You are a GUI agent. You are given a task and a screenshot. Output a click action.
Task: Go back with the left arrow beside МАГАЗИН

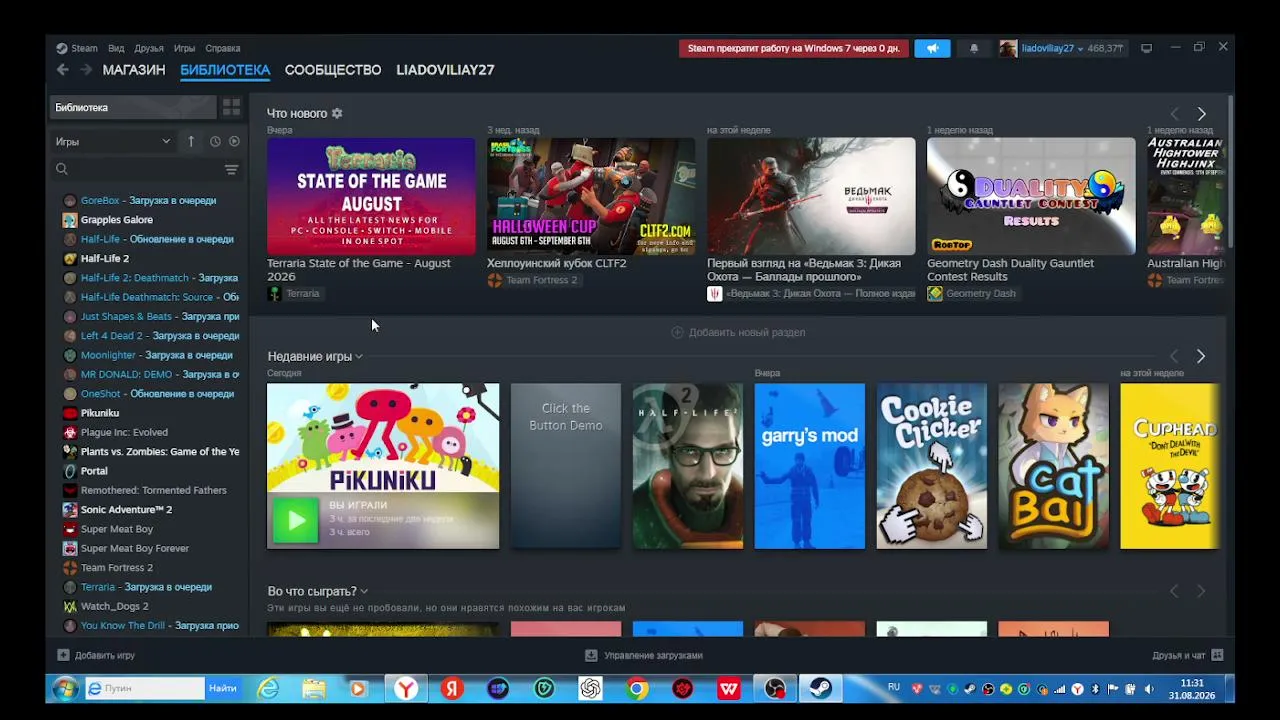point(63,70)
